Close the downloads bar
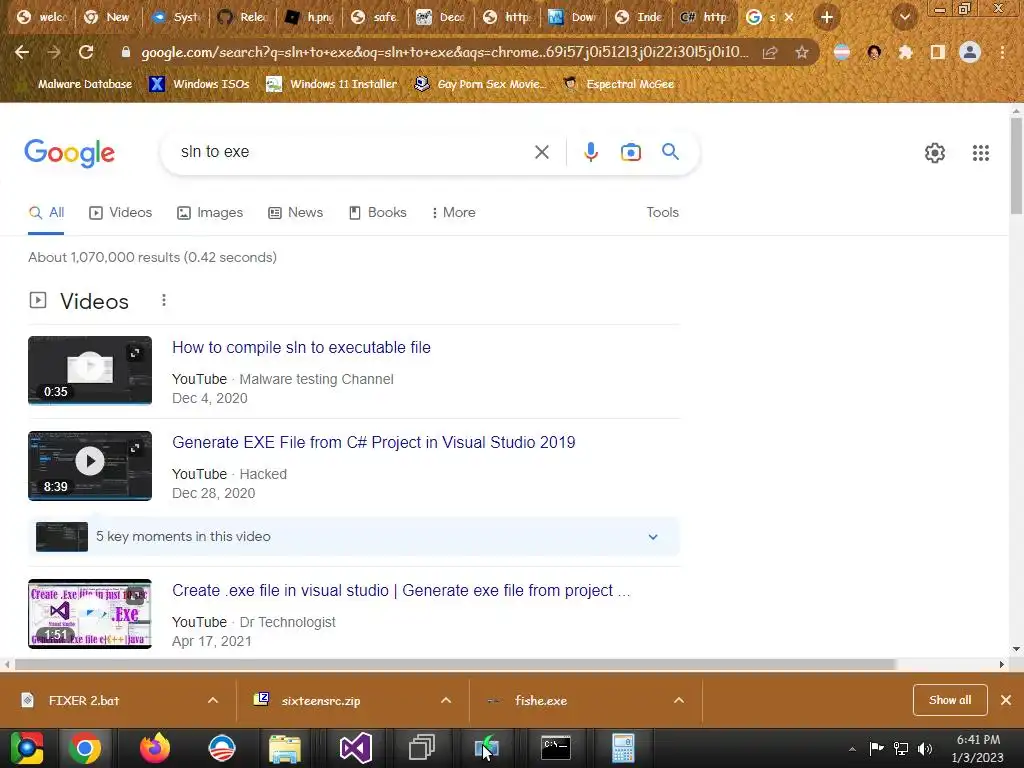1024x768 pixels. tap(1006, 700)
